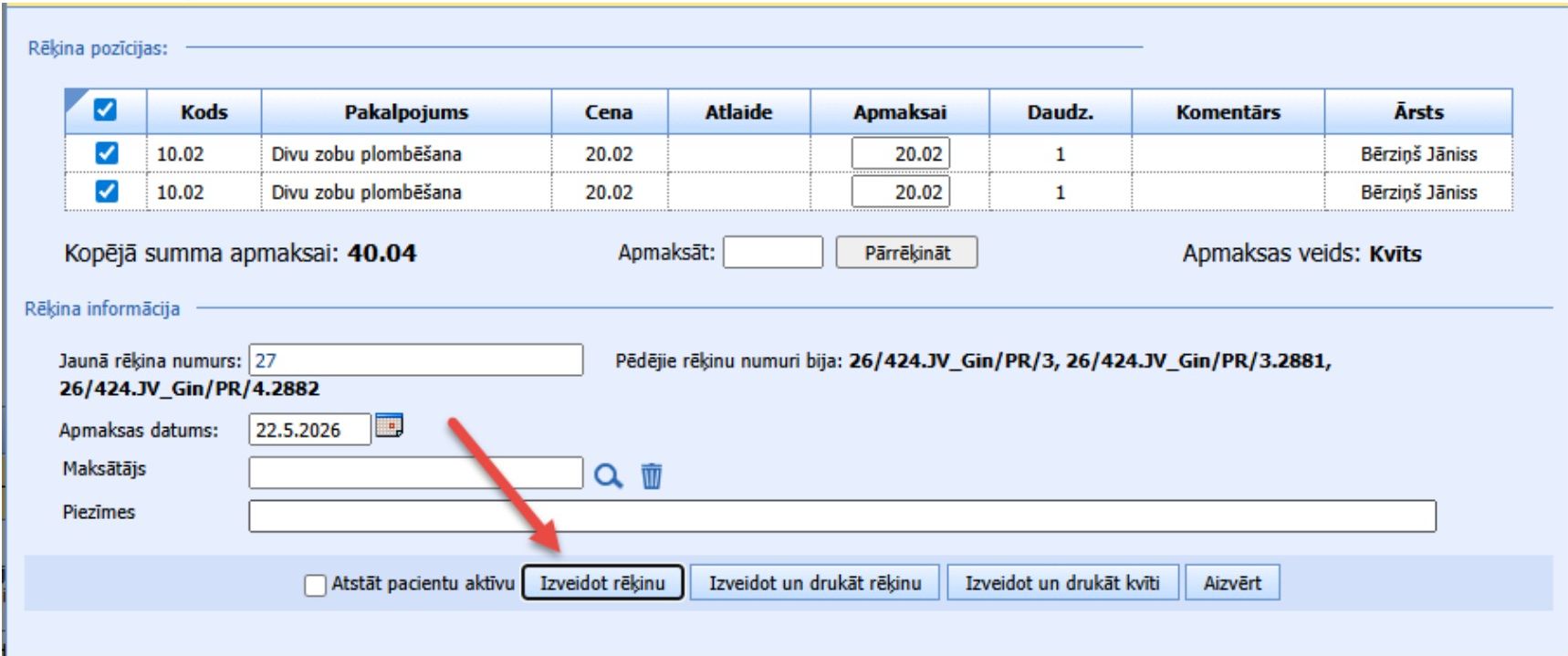The width and height of the screenshot is (1568, 656).
Task: Click first row quantity 1
Action: (1061, 154)
